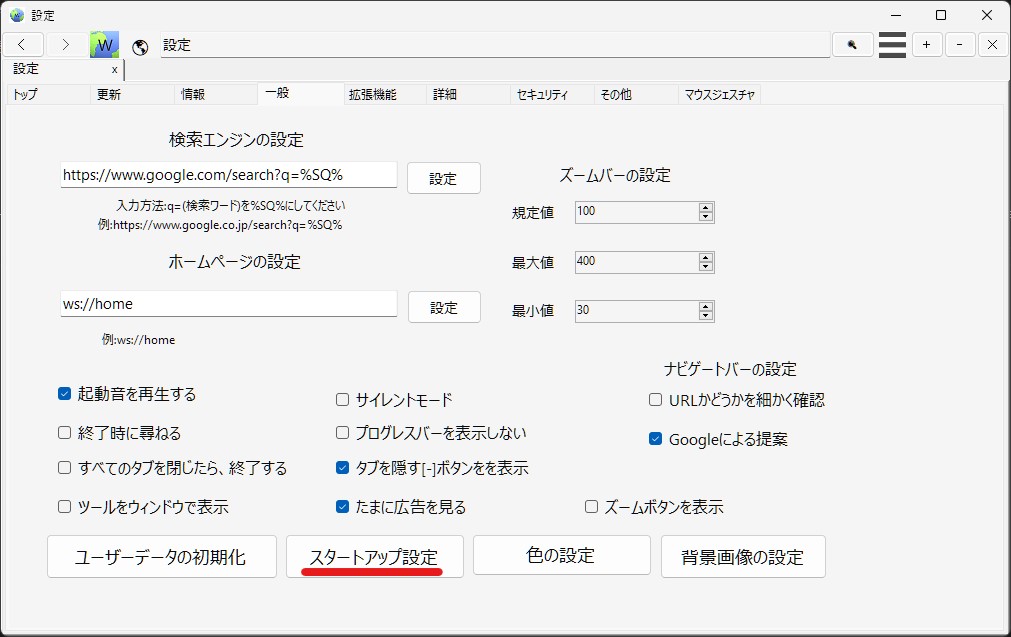Open the 色の設定 color settings

(561, 556)
